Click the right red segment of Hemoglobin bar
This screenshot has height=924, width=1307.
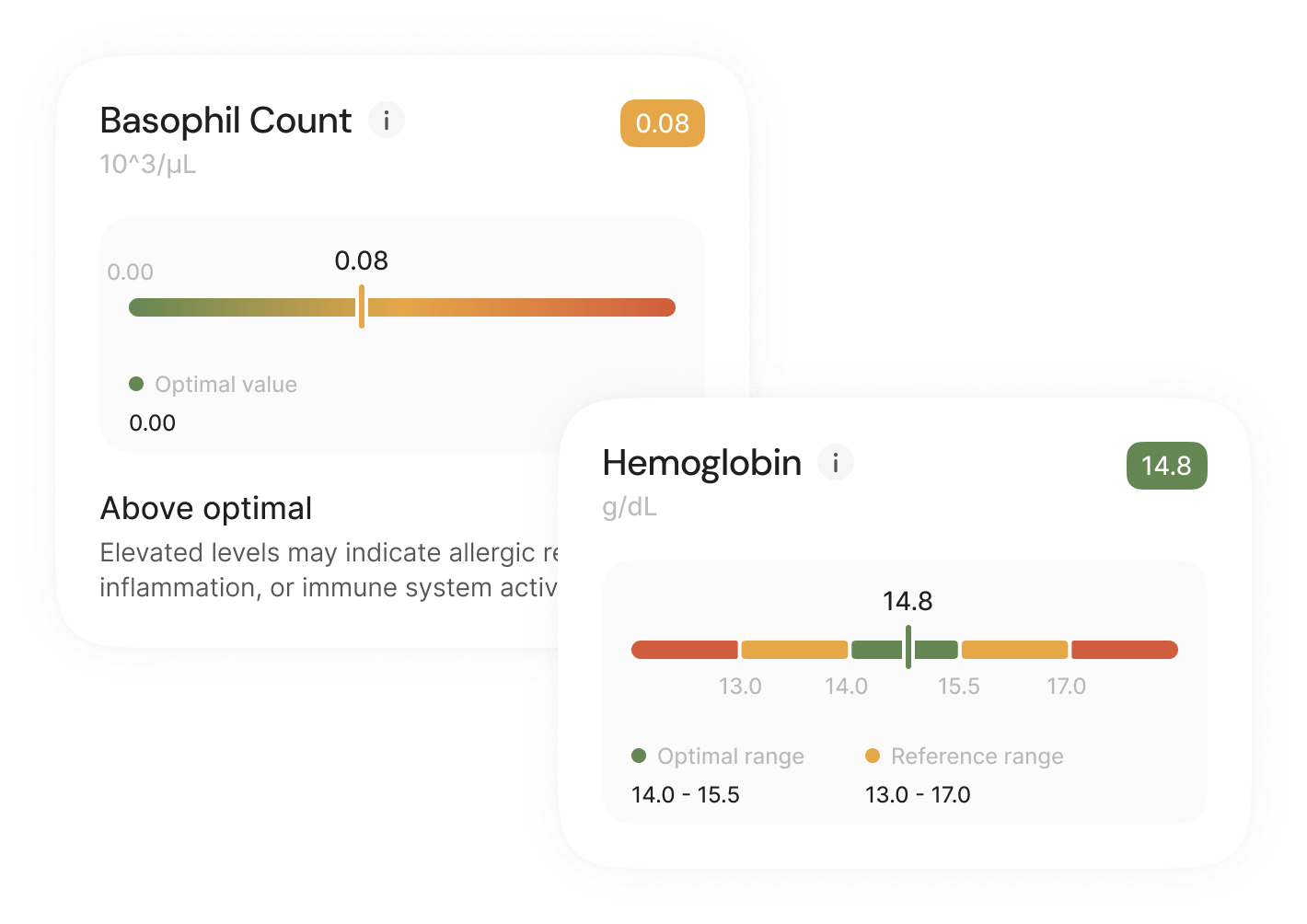(1125, 650)
